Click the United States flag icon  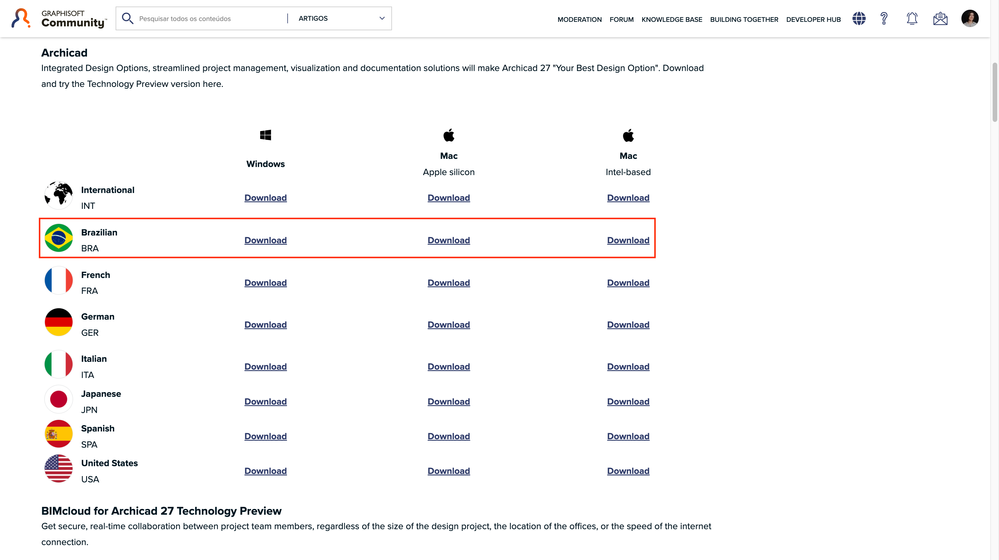point(59,469)
